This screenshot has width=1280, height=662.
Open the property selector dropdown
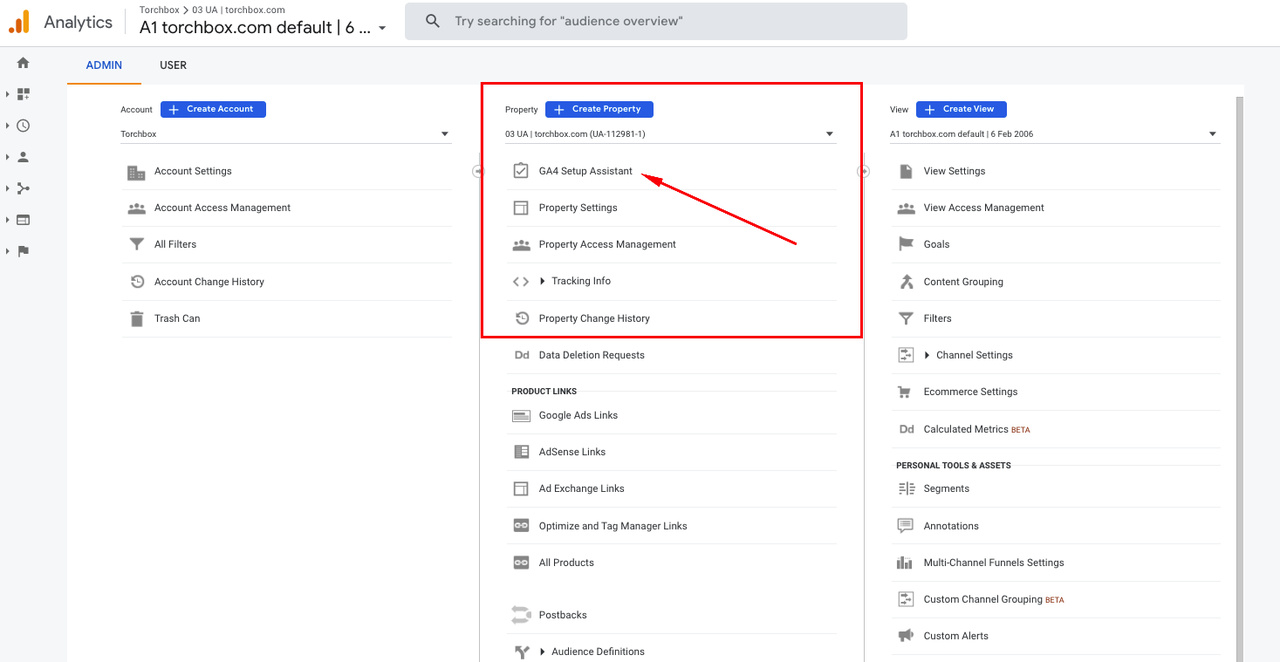pyautogui.click(x=669, y=134)
